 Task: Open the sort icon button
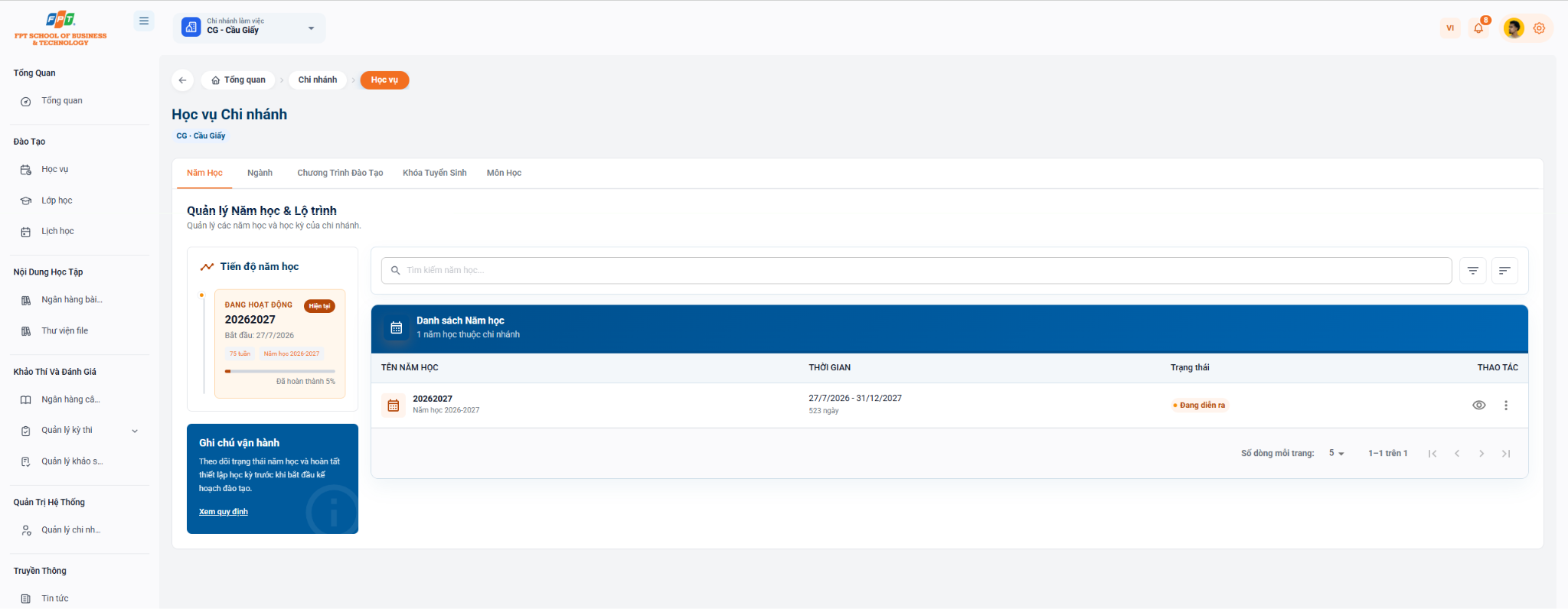click(1504, 271)
